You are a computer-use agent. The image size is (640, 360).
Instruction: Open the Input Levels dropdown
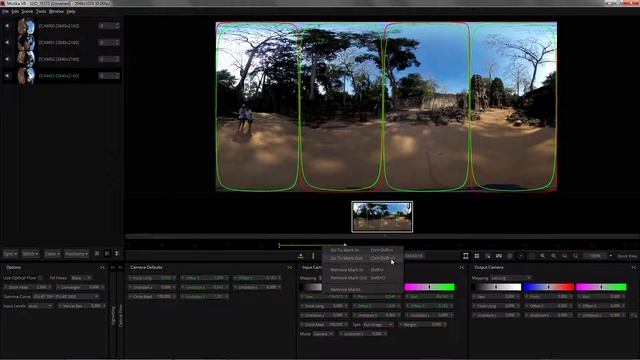tap(40, 306)
